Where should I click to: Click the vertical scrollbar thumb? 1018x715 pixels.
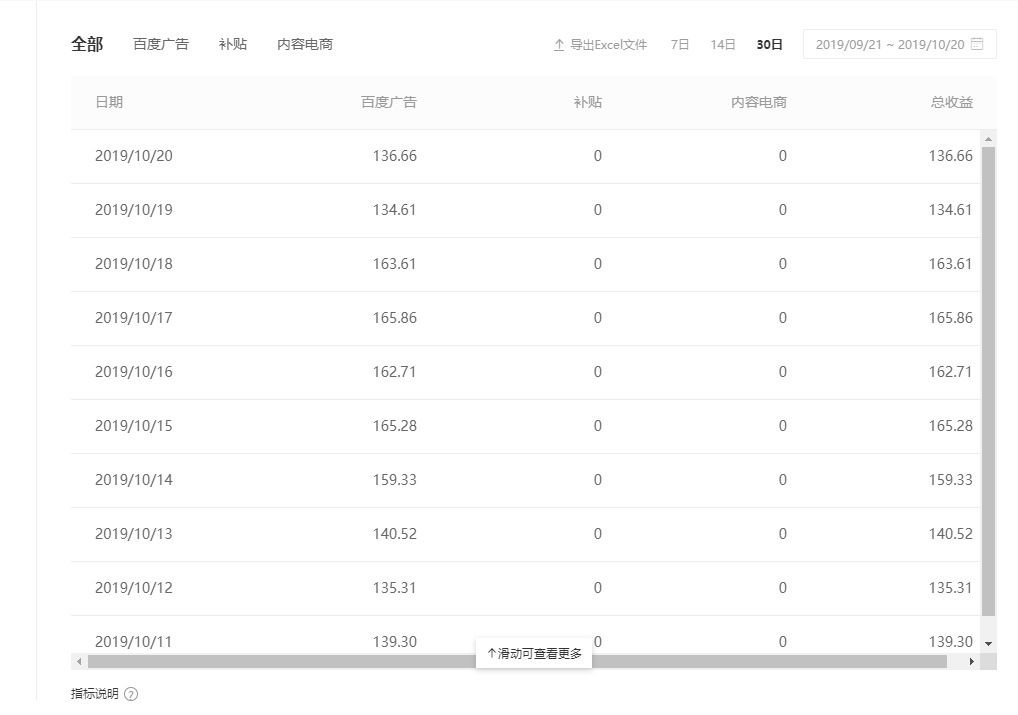[988, 380]
